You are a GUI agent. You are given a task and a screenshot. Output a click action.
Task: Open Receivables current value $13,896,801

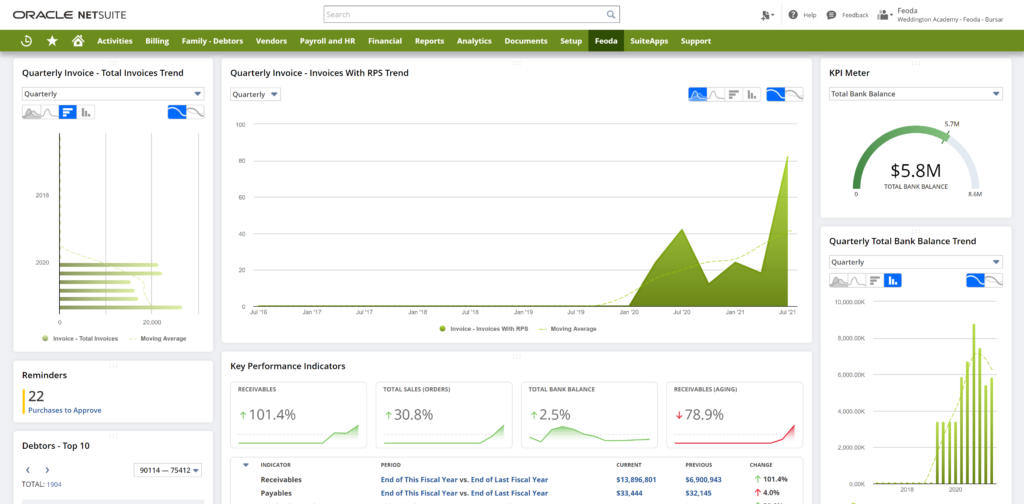(x=636, y=480)
